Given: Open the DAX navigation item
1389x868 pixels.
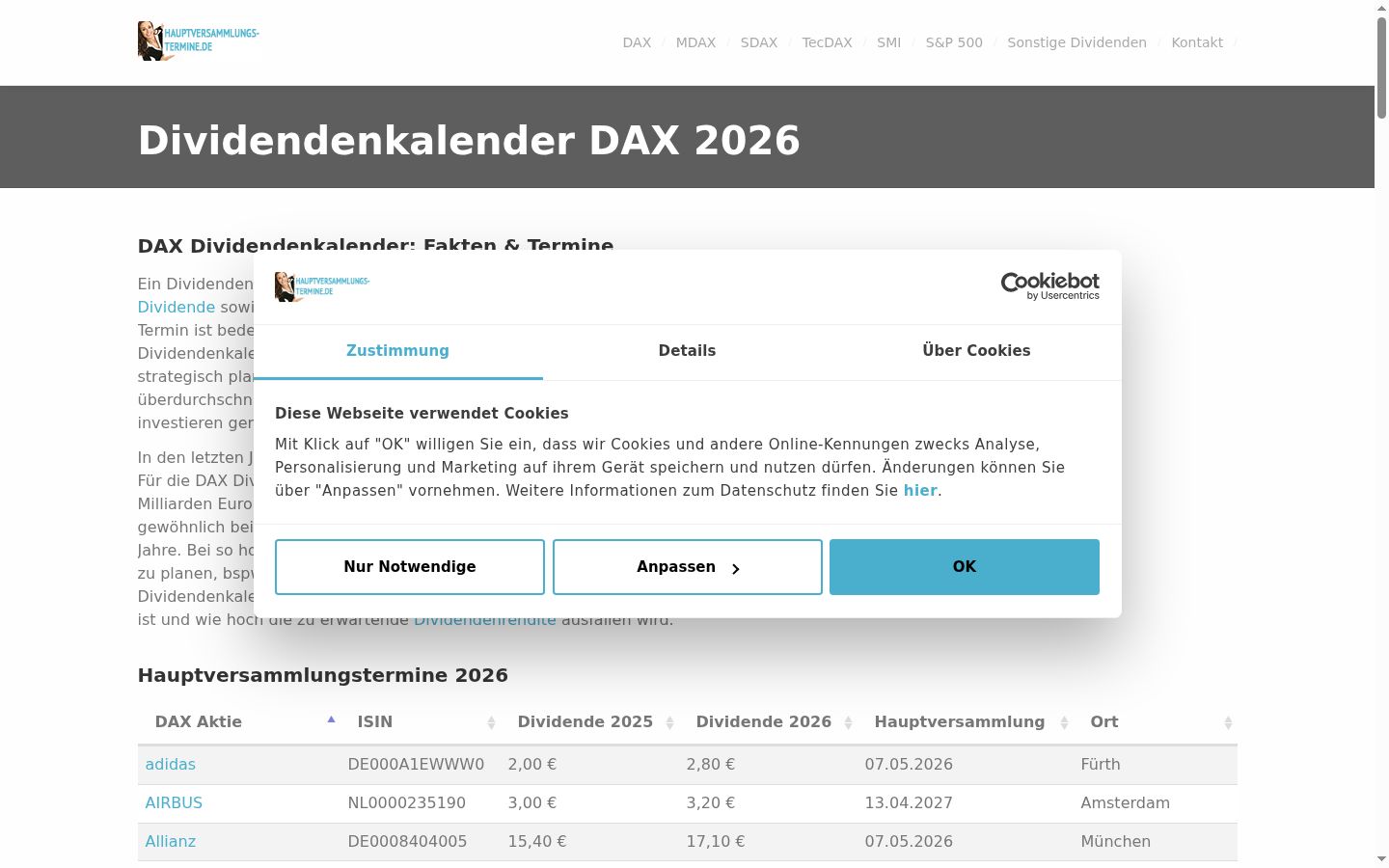Looking at the screenshot, I should [637, 42].
